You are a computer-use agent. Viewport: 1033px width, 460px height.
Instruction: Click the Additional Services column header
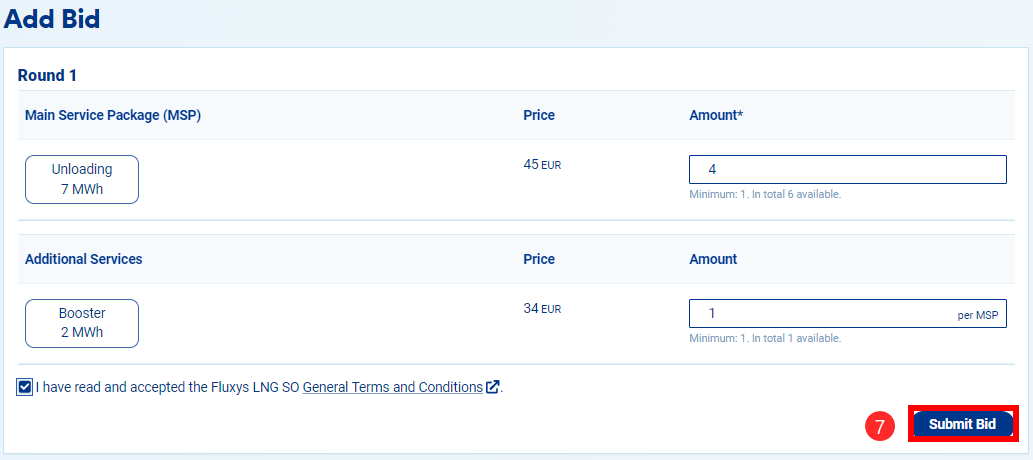84,259
